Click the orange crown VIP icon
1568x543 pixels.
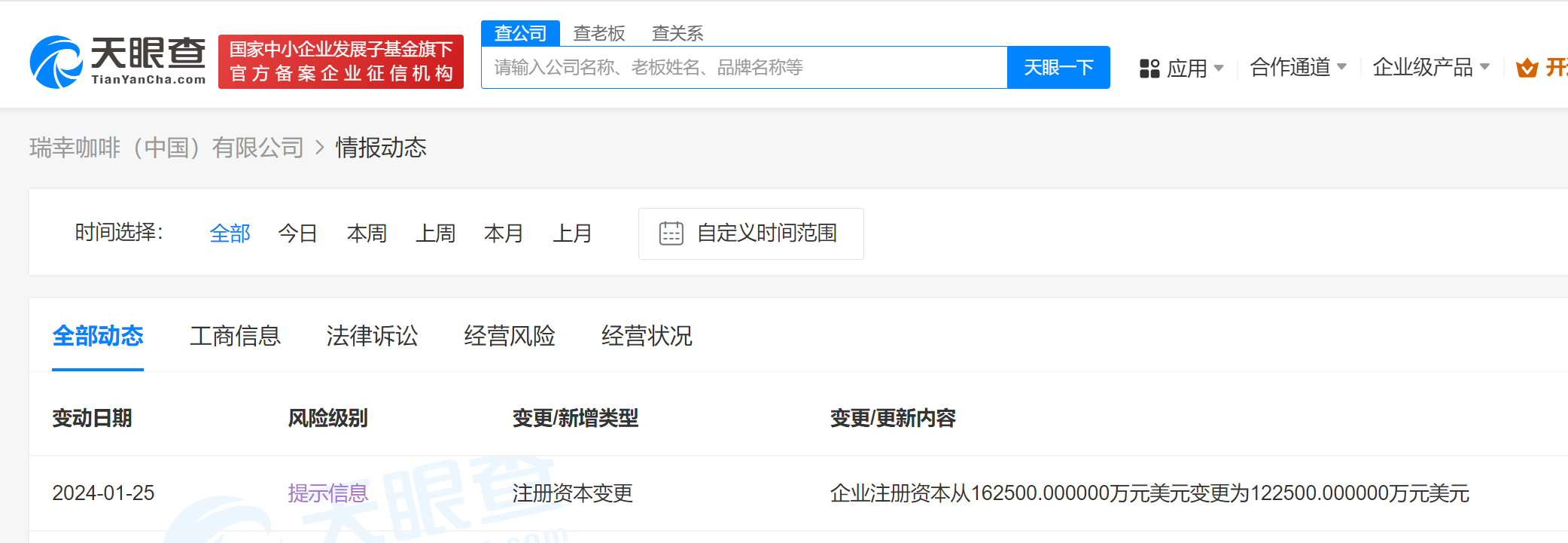1527,69
